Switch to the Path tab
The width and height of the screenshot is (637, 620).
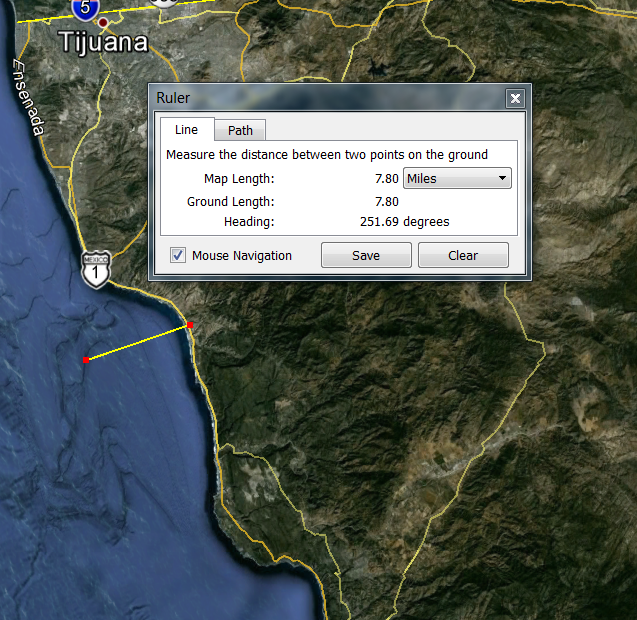coord(240,130)
